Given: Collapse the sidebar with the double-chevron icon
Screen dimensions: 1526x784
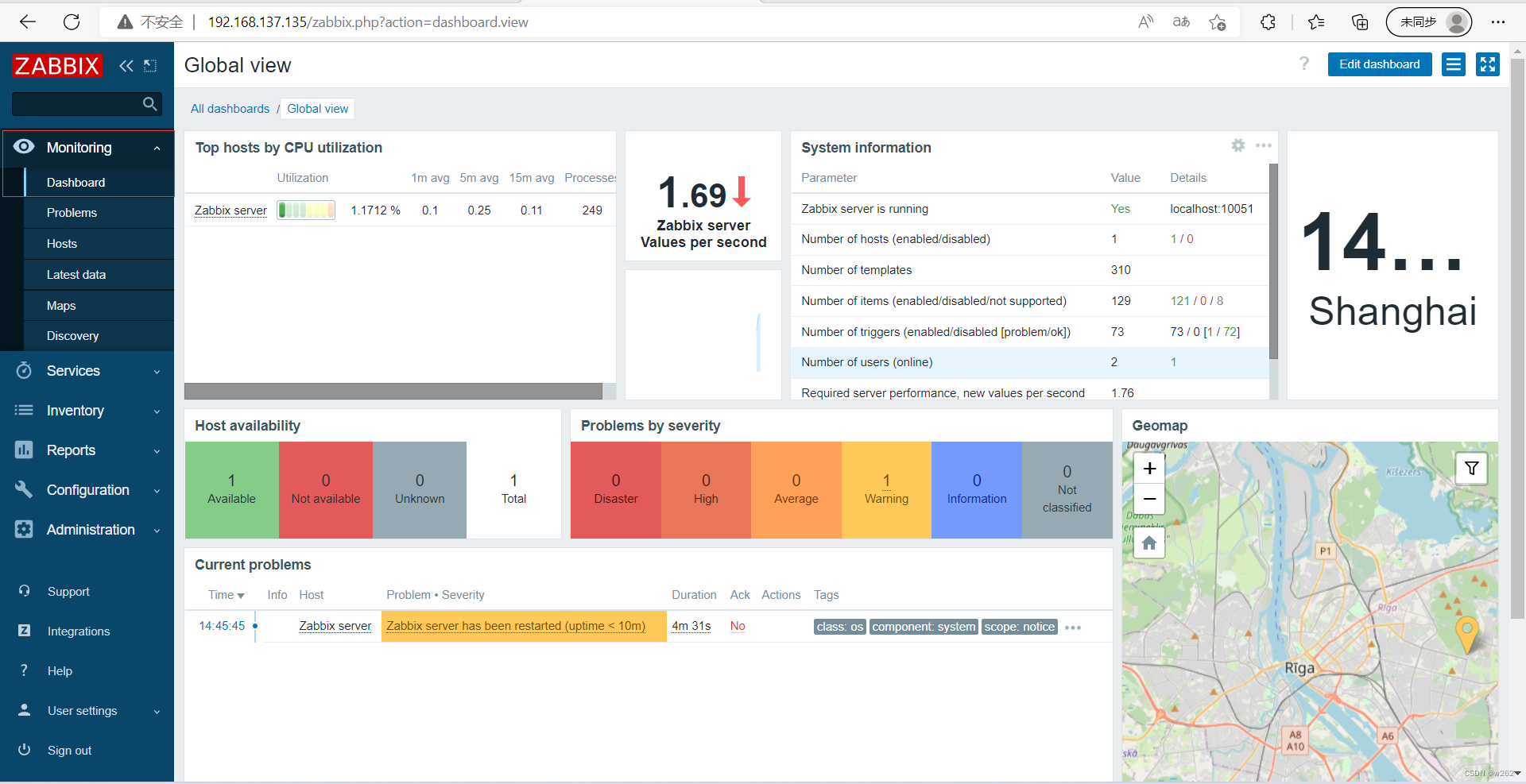Looking at the screenshot, I should pyautogui.click(x=126, y=66).
